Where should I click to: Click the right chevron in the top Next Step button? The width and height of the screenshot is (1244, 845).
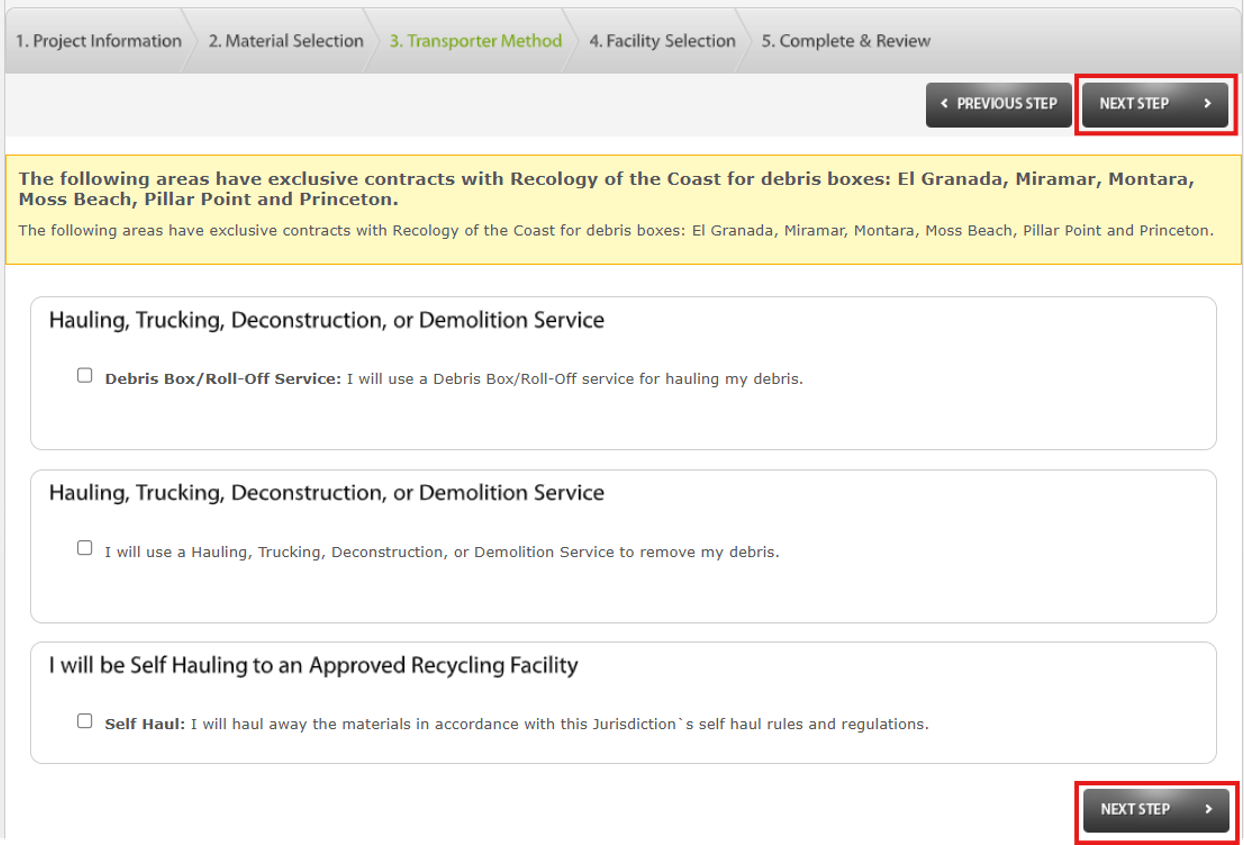1208,104
